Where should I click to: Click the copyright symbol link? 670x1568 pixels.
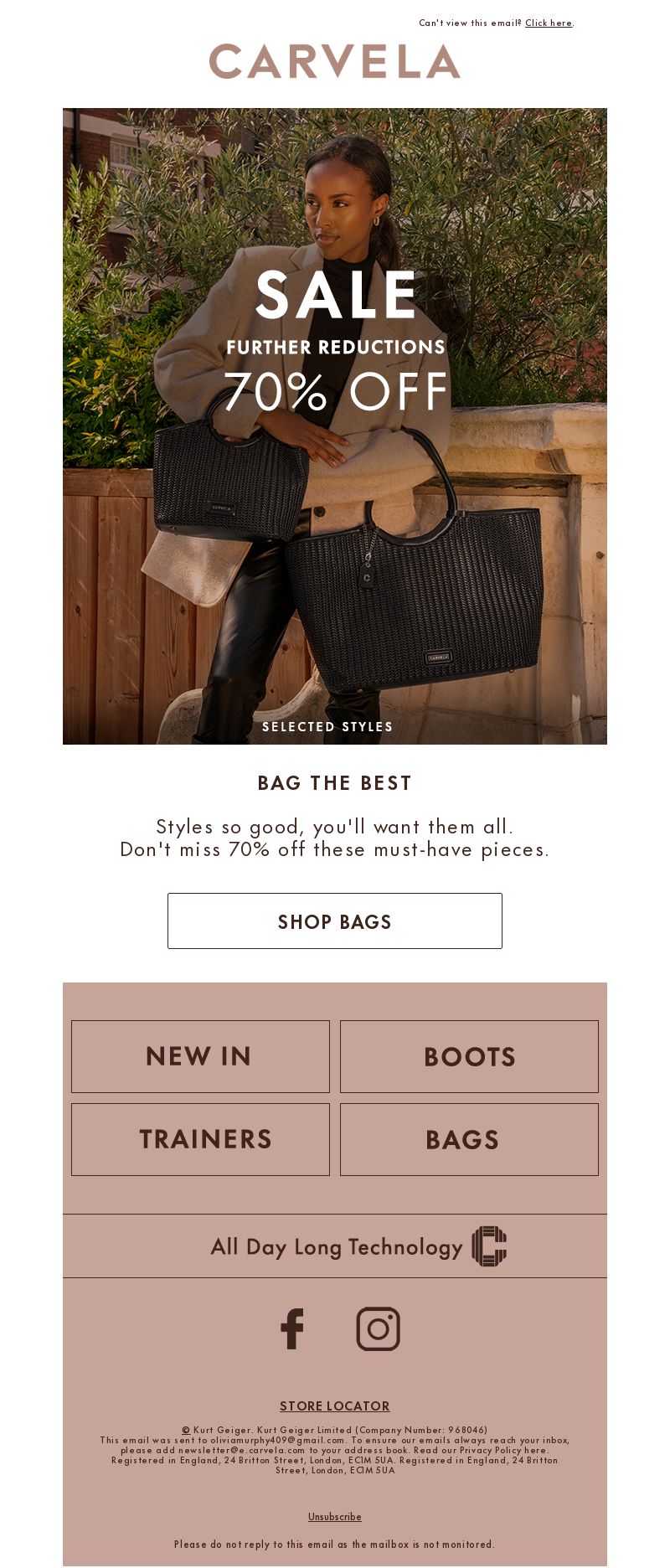click(x=186, y=1430)
